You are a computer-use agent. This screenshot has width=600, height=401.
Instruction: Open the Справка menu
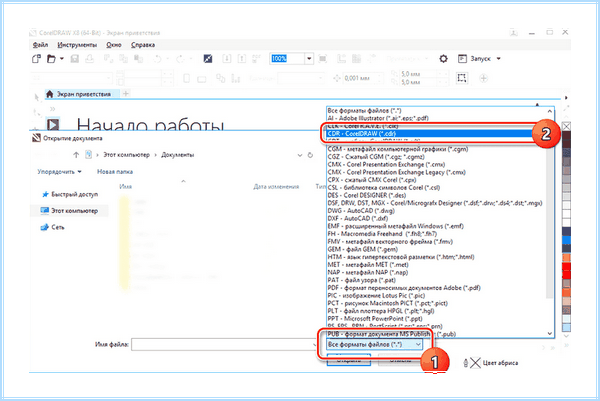pyautogui.click(x=143, y=45)
